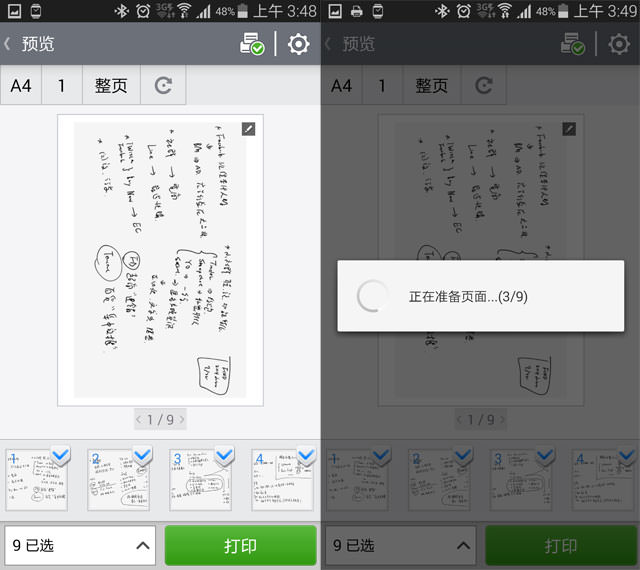This screenshot has width=640, height=570.
Task: Select page 4 thumbnail in left screen
Action: click(x=280, y=478)
